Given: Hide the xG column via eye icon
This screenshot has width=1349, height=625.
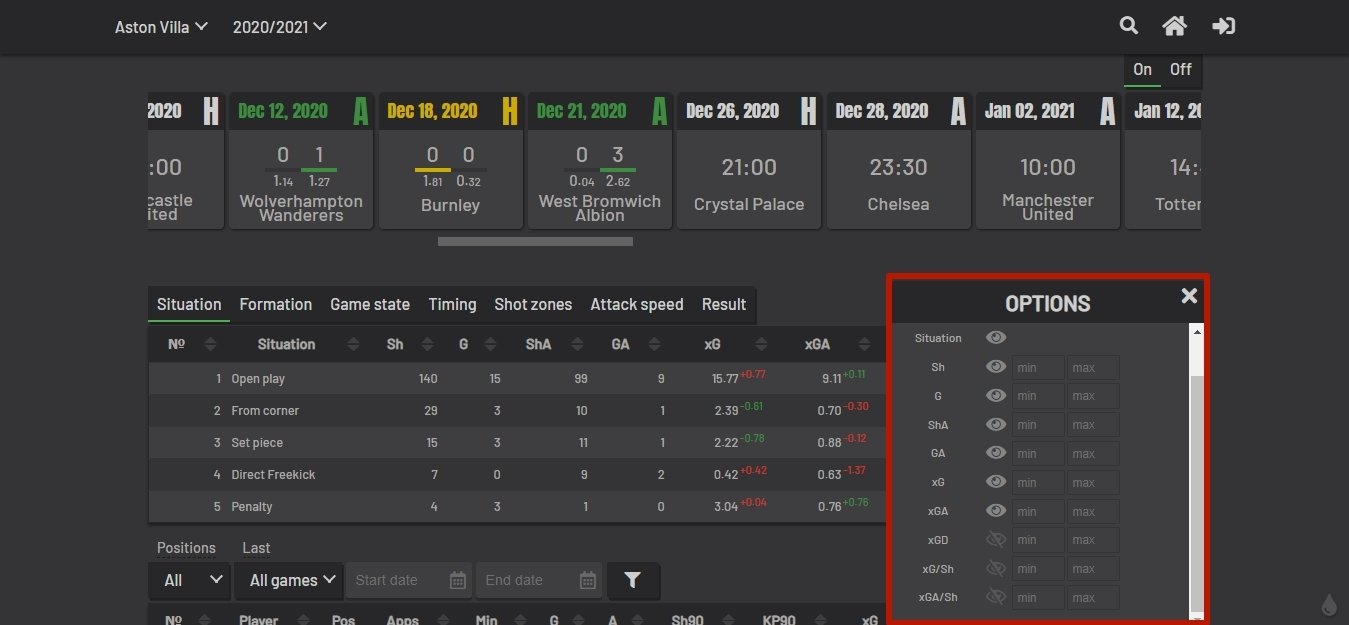Looking at the screenshot, I should (995, 482).
